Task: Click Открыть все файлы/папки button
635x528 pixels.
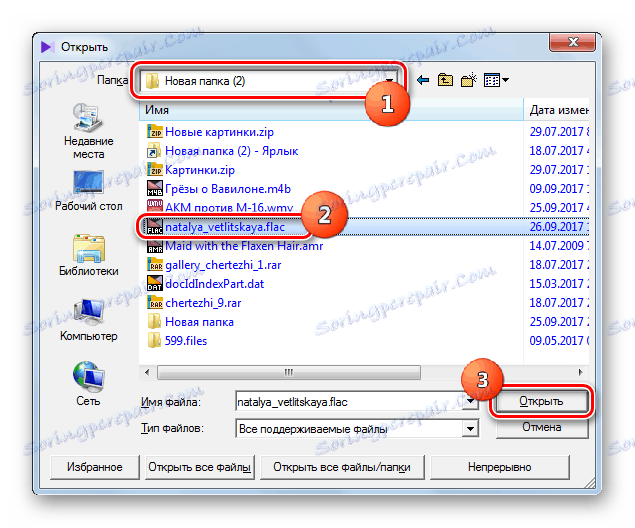Action: click(342, 467)
